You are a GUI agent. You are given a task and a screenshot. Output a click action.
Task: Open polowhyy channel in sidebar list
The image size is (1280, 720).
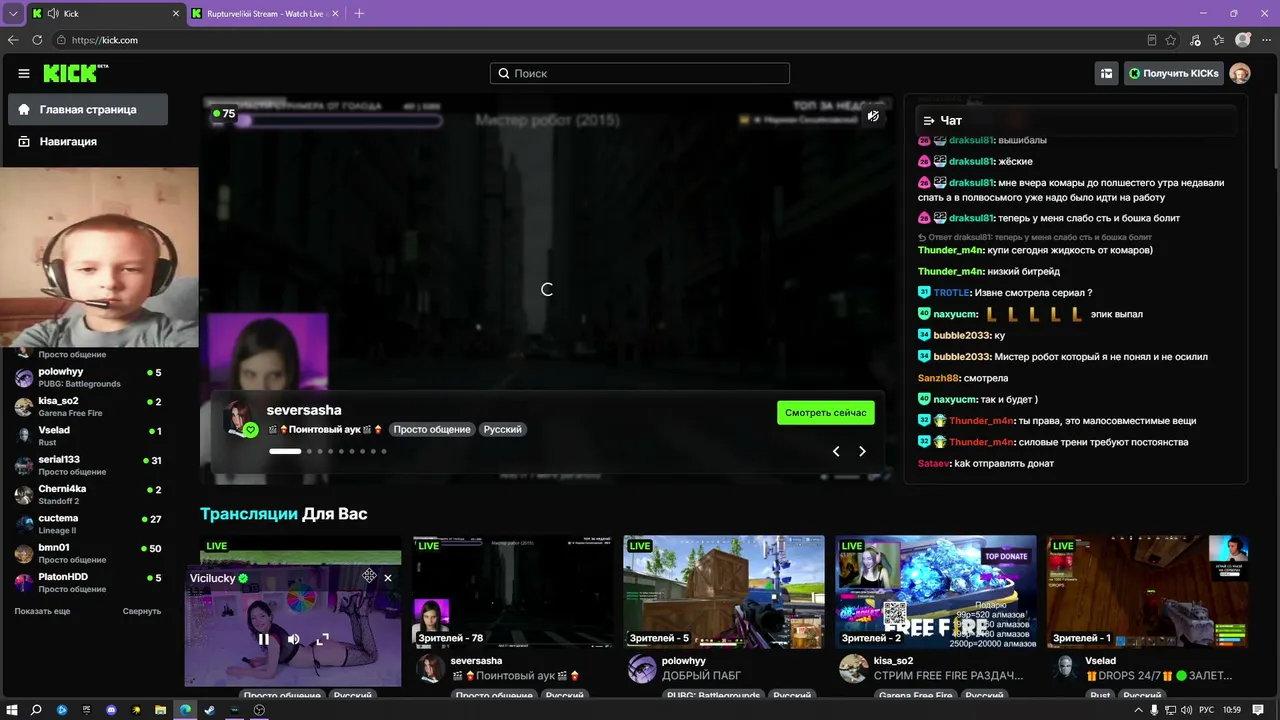[x=88, y=377]
